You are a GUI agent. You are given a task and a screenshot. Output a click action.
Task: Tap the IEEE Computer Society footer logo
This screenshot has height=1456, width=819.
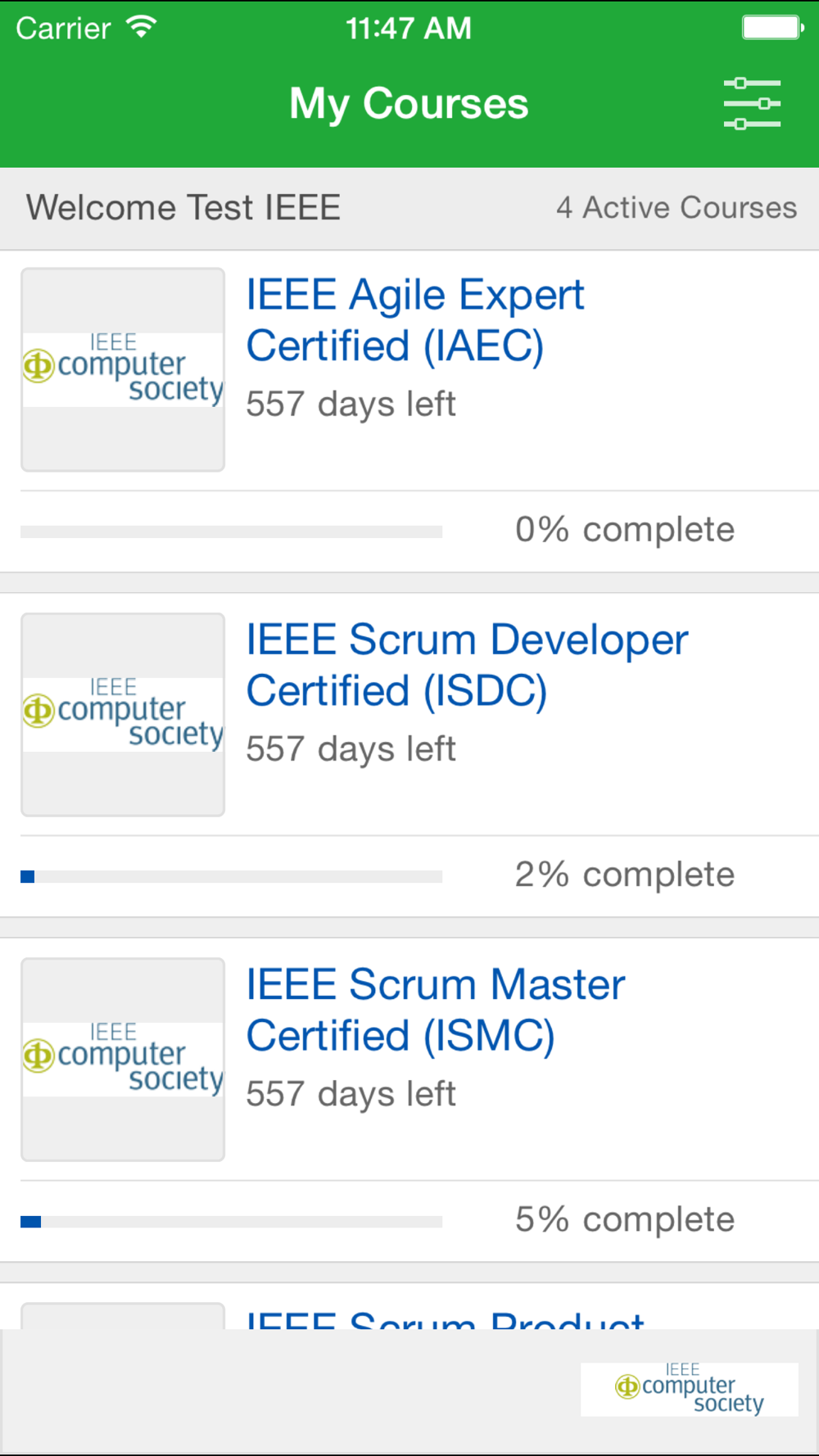(690, 1389)
